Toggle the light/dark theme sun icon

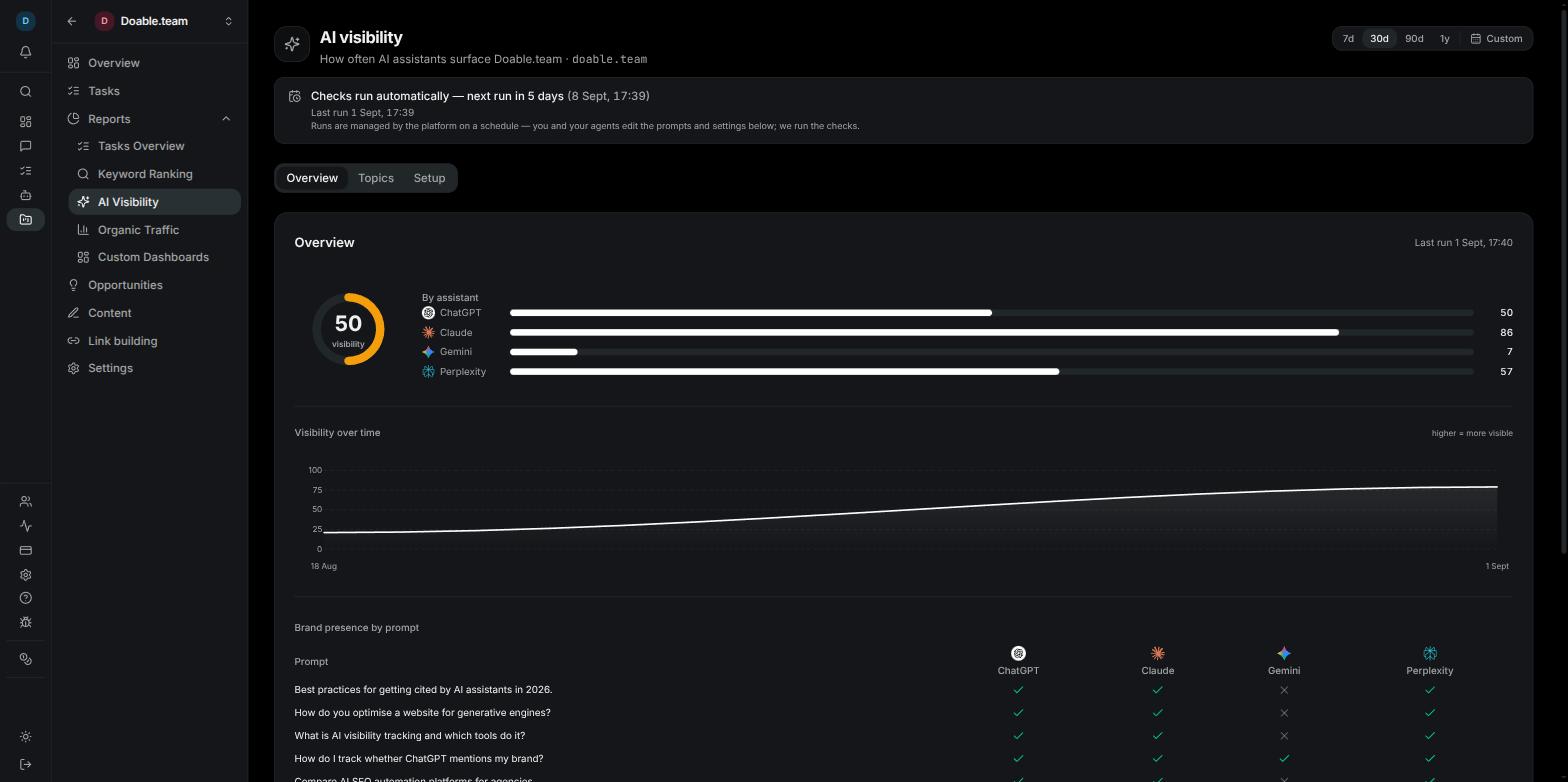pos(26,737)
